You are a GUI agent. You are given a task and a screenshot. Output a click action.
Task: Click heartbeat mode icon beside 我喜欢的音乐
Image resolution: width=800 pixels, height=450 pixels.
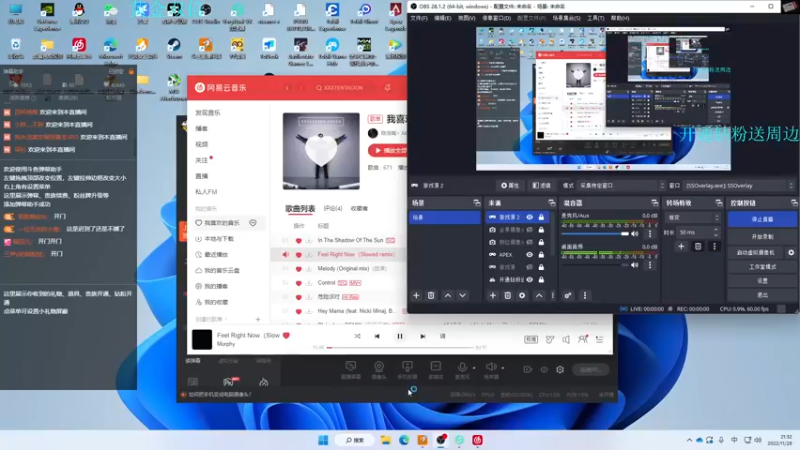pyautogui.click(x=253, y=223)
